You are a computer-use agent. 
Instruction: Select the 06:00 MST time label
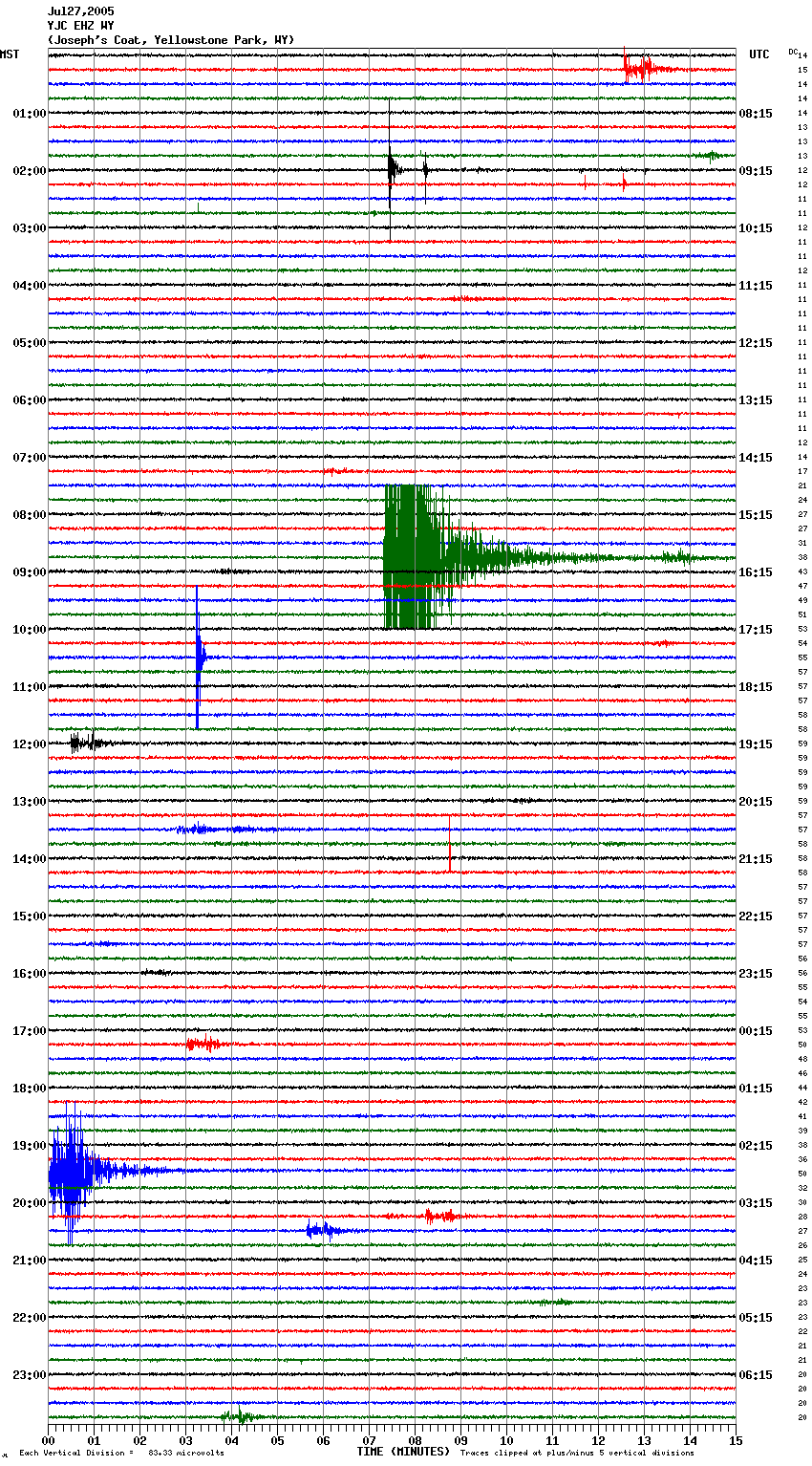point(30,400)
